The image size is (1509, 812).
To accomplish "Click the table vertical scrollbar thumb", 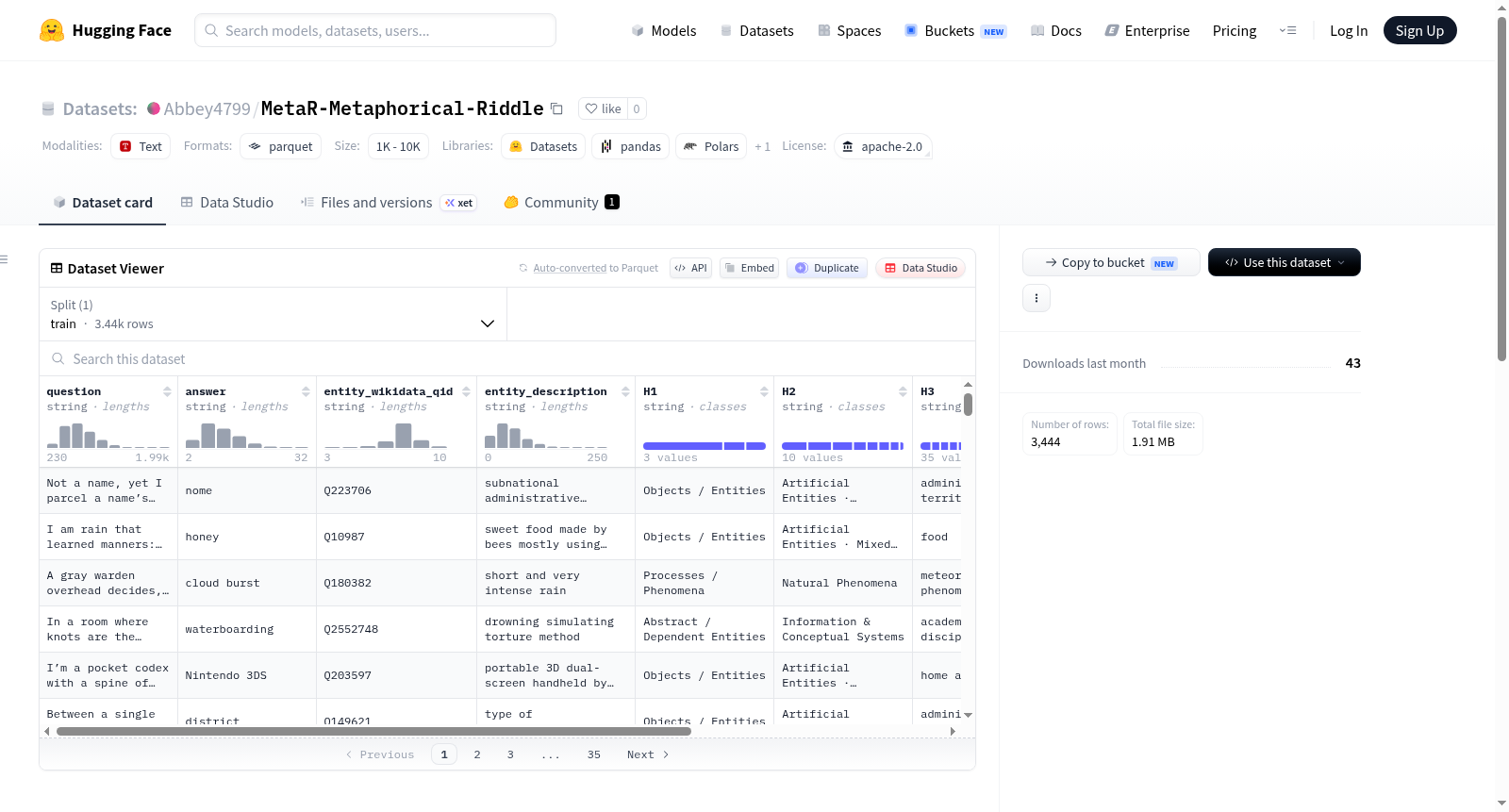I will coord(968,405).
